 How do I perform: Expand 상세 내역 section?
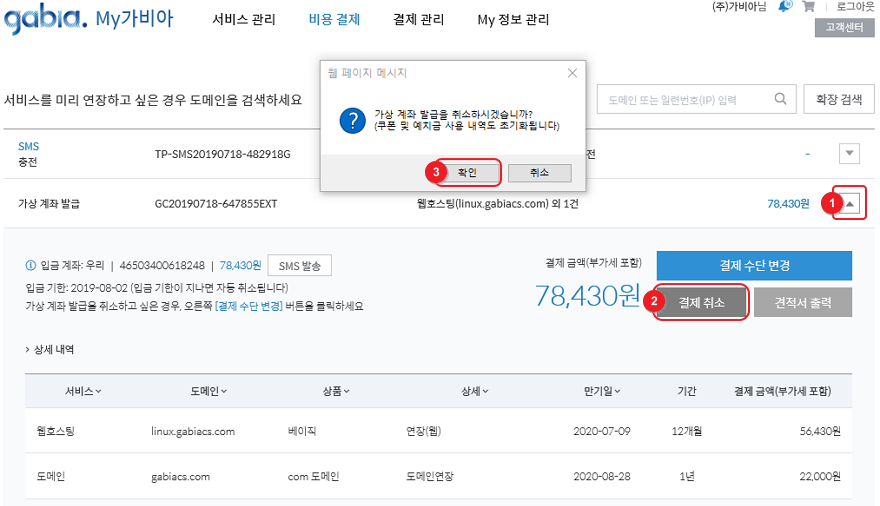49,349
